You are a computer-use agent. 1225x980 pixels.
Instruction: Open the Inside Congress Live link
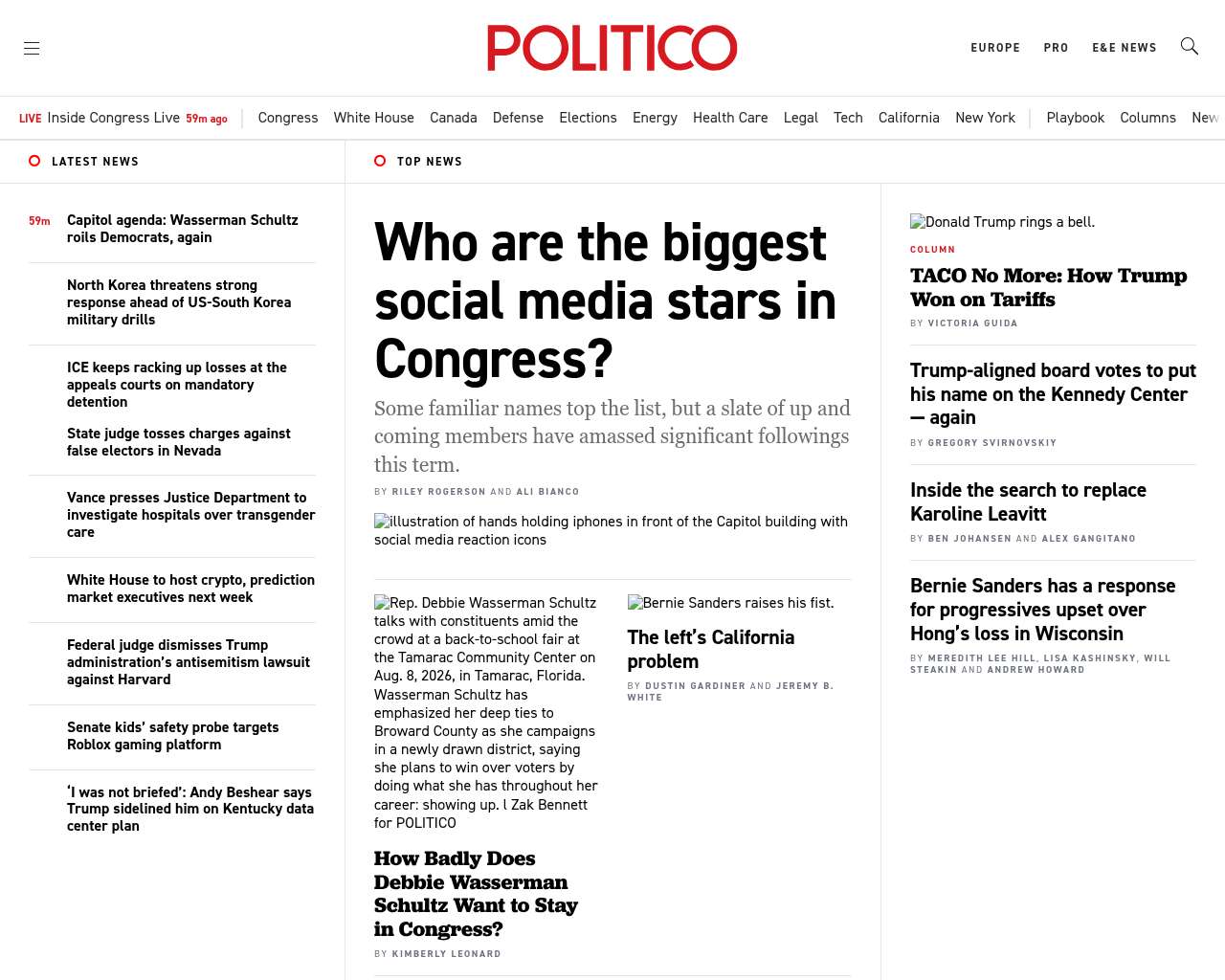(114, 118)
